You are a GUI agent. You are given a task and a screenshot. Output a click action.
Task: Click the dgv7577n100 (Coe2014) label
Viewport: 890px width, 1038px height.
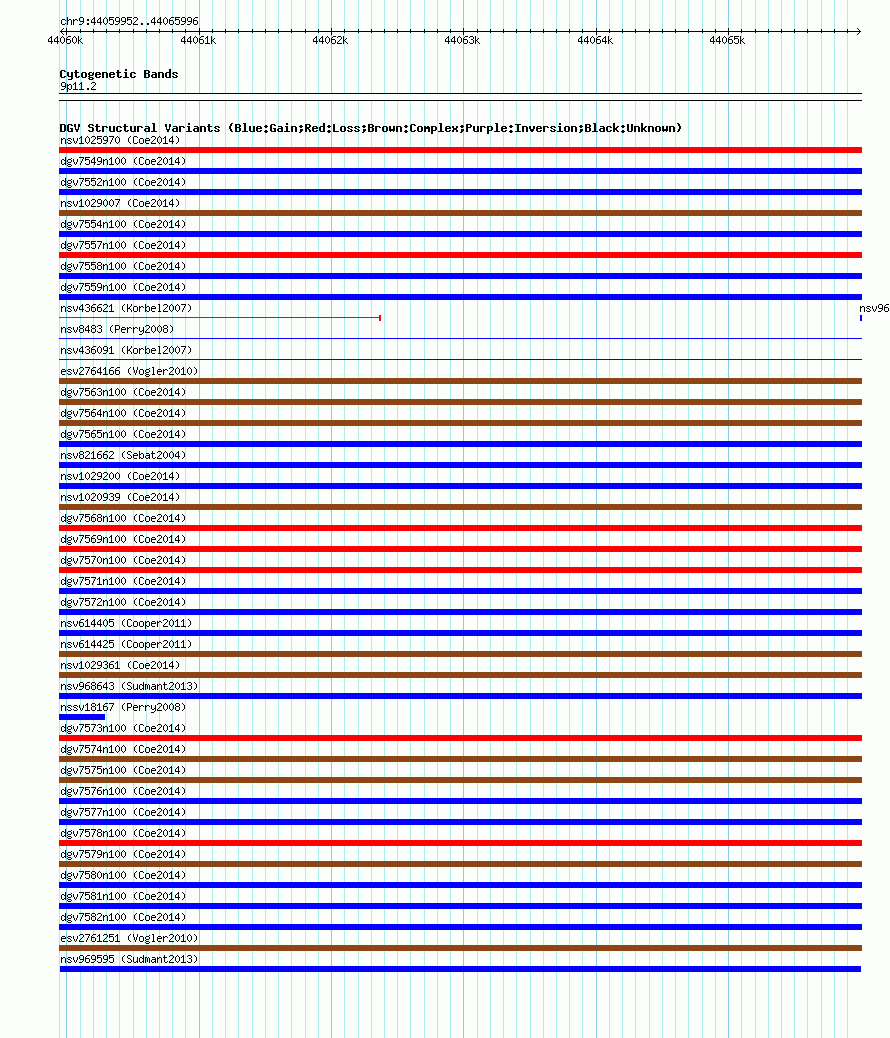123,812
